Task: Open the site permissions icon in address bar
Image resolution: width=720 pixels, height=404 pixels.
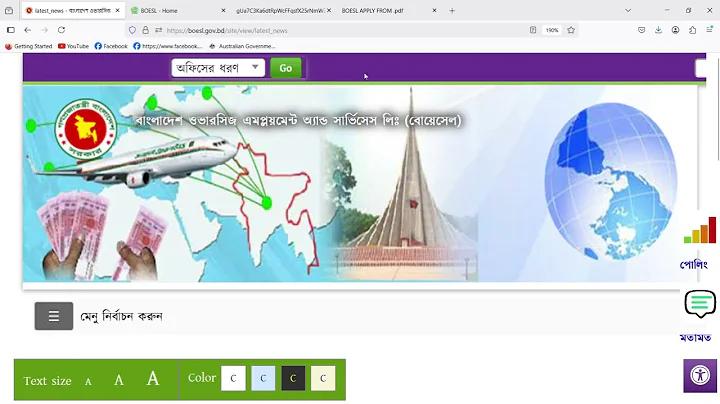Action: pyautogui.click(x=158, y=30)
